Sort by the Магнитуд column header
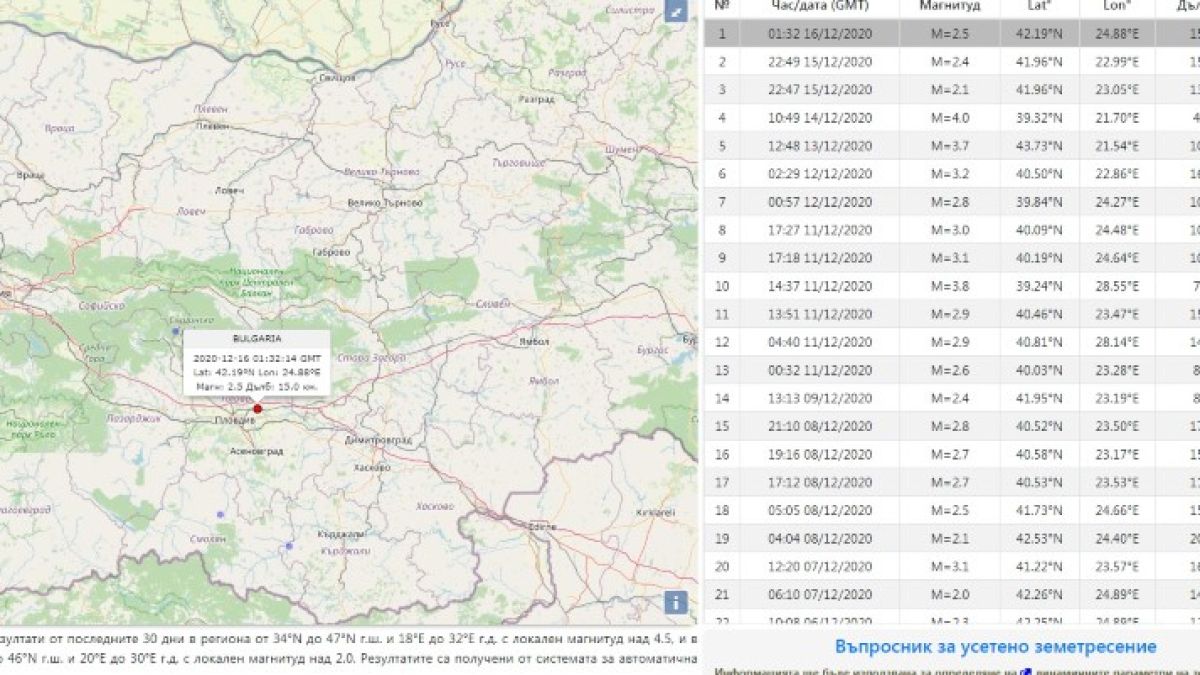This screenshot has height=675, width=1200. point(950,5)
